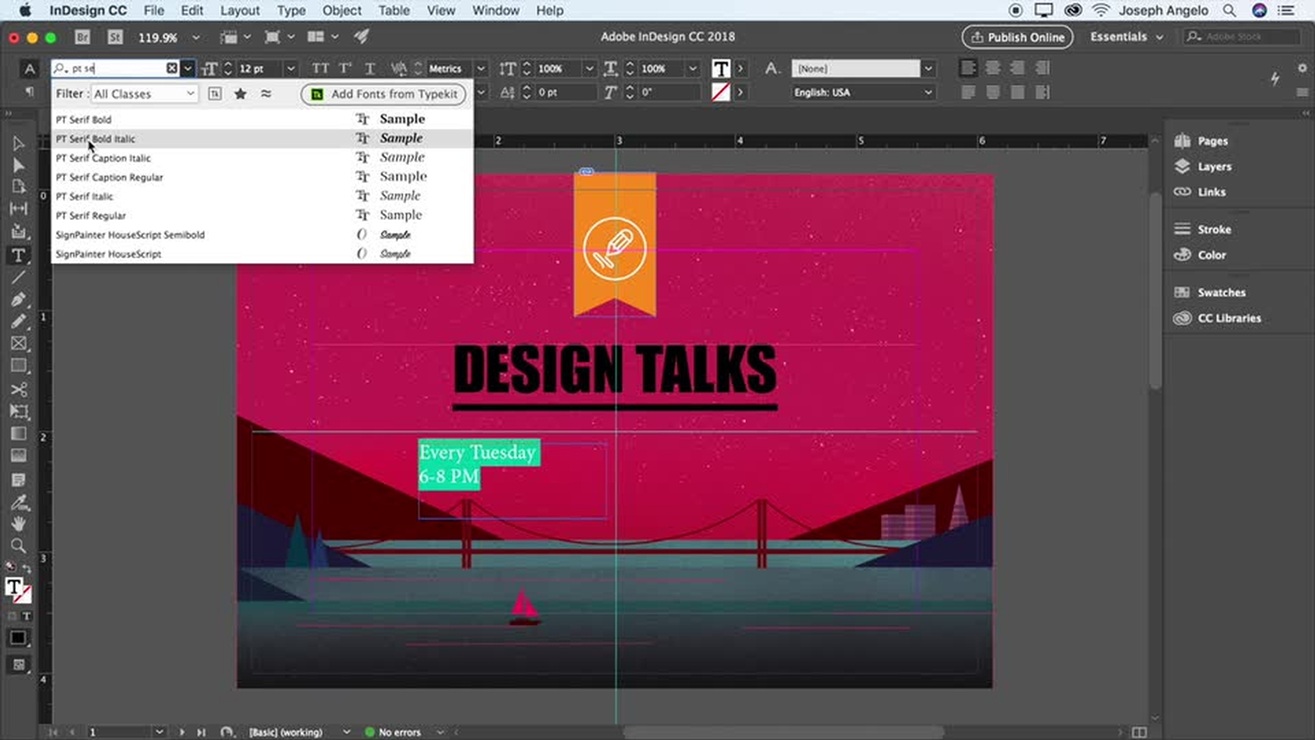Open the Swatches panel
This screenshot has width=1315, height=740.
[x=1221, y=292]
